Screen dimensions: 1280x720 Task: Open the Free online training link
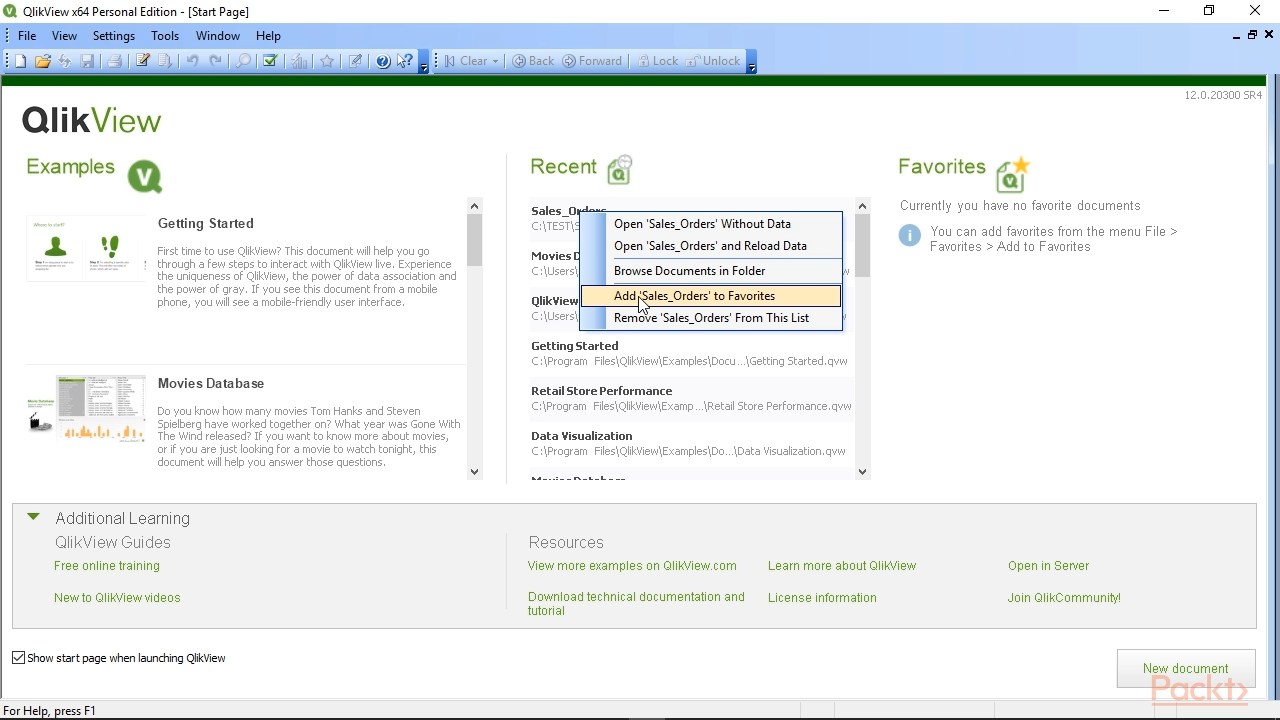[x=107, y=566]
